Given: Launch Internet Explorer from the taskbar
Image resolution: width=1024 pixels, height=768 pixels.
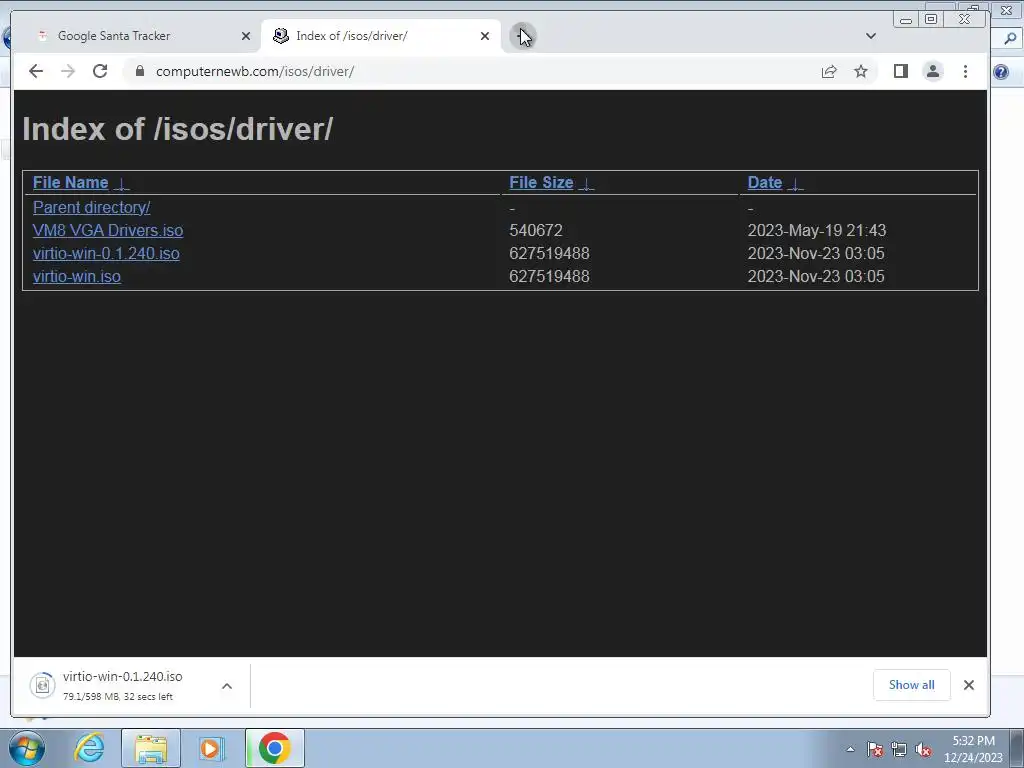Looking at the screenshot, I should click(89, 748).
